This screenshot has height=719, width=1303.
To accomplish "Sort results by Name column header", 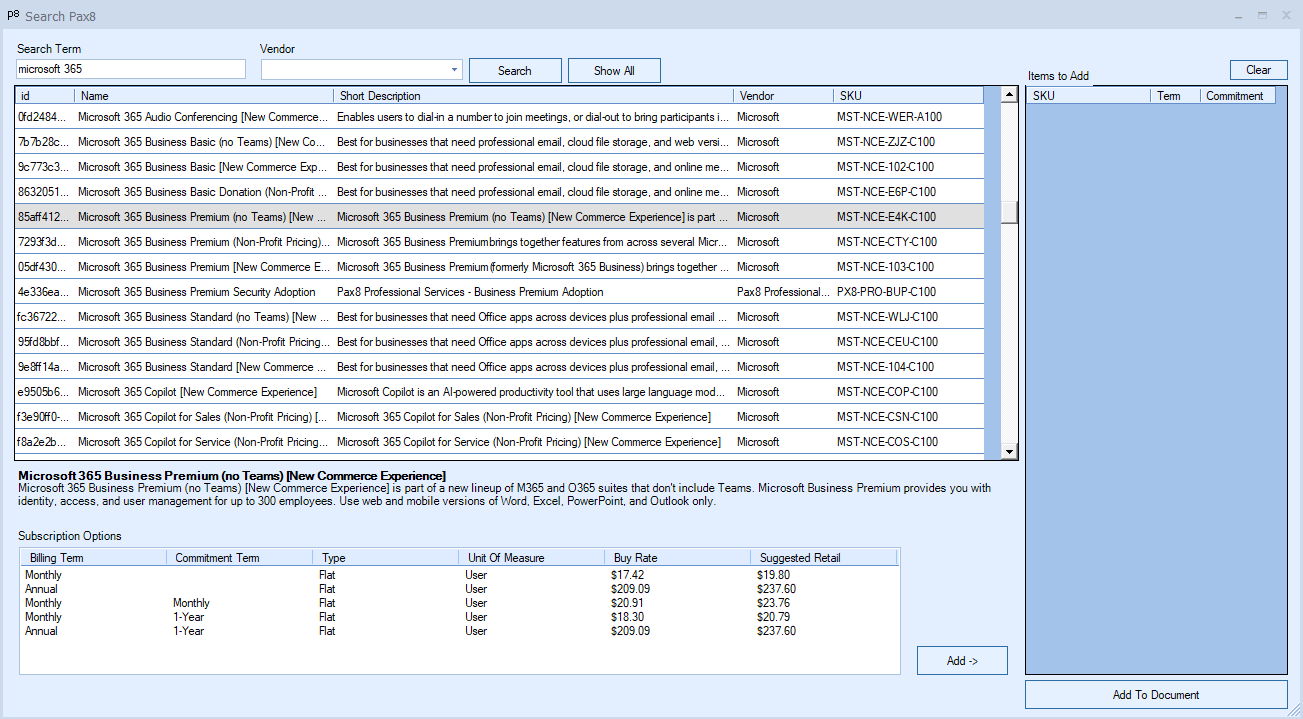I will point(204,96).
